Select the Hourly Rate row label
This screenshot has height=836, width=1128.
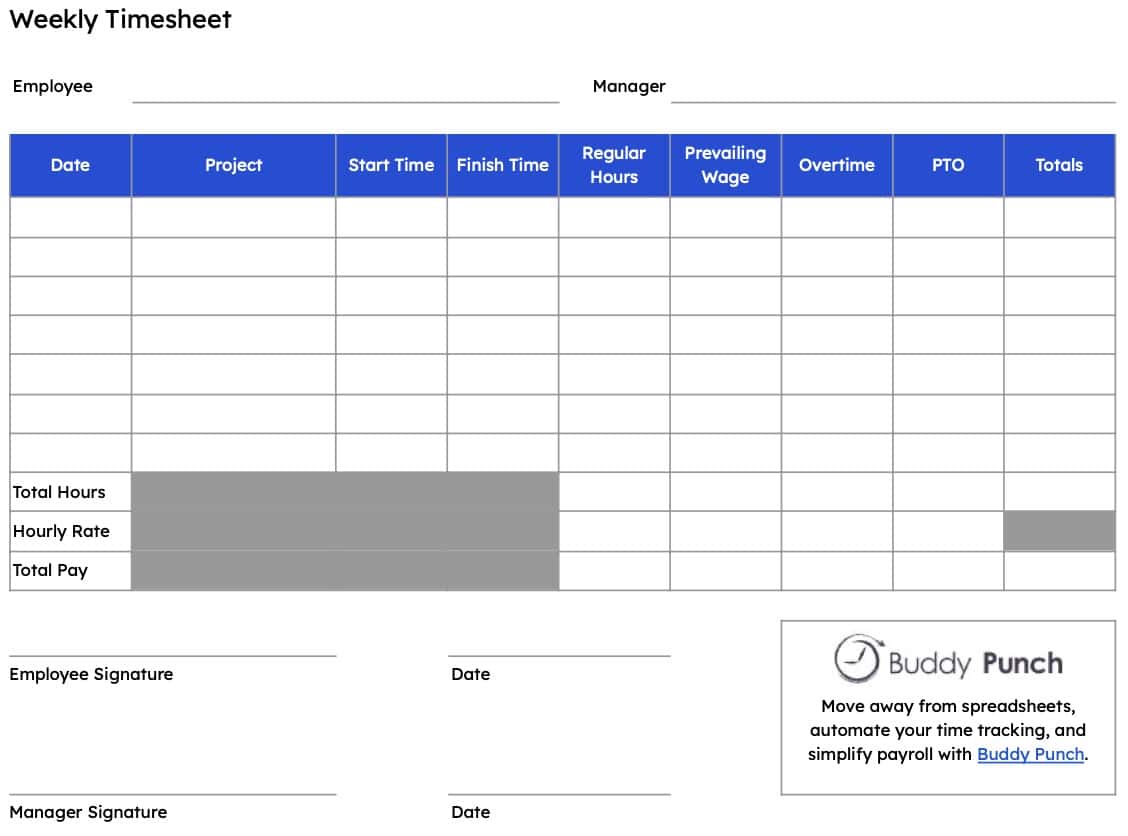click(60, 531)
